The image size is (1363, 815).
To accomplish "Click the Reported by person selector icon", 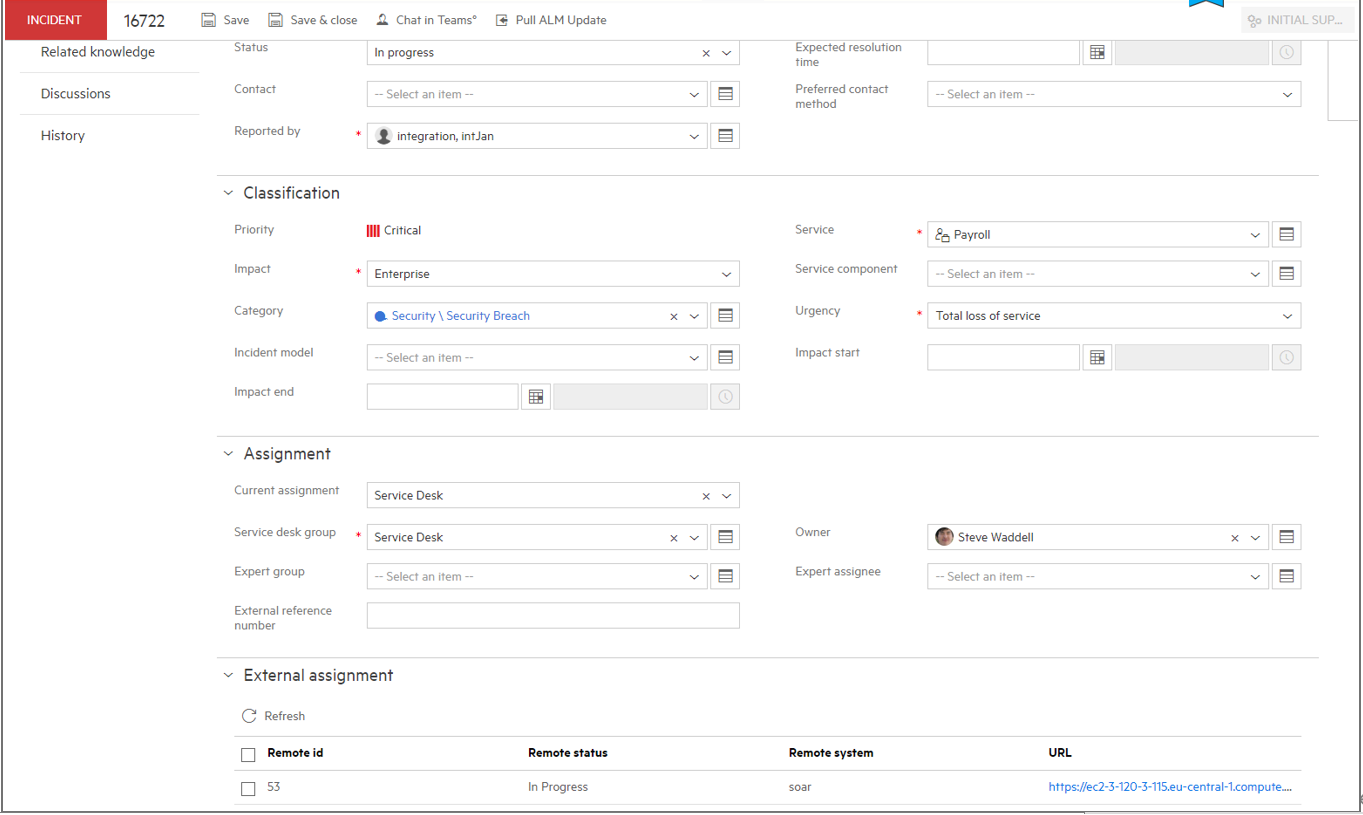I will pos(724,135).
